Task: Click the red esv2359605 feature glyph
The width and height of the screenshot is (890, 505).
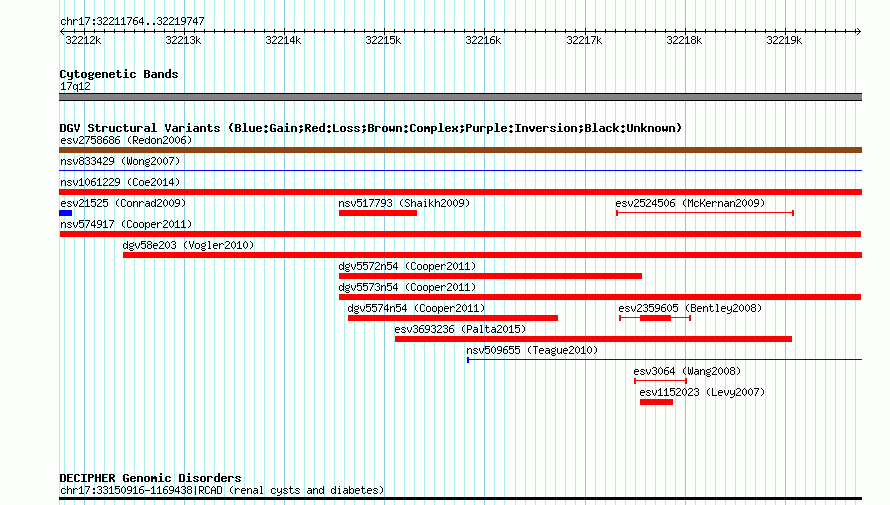Action: pos(655,318)
